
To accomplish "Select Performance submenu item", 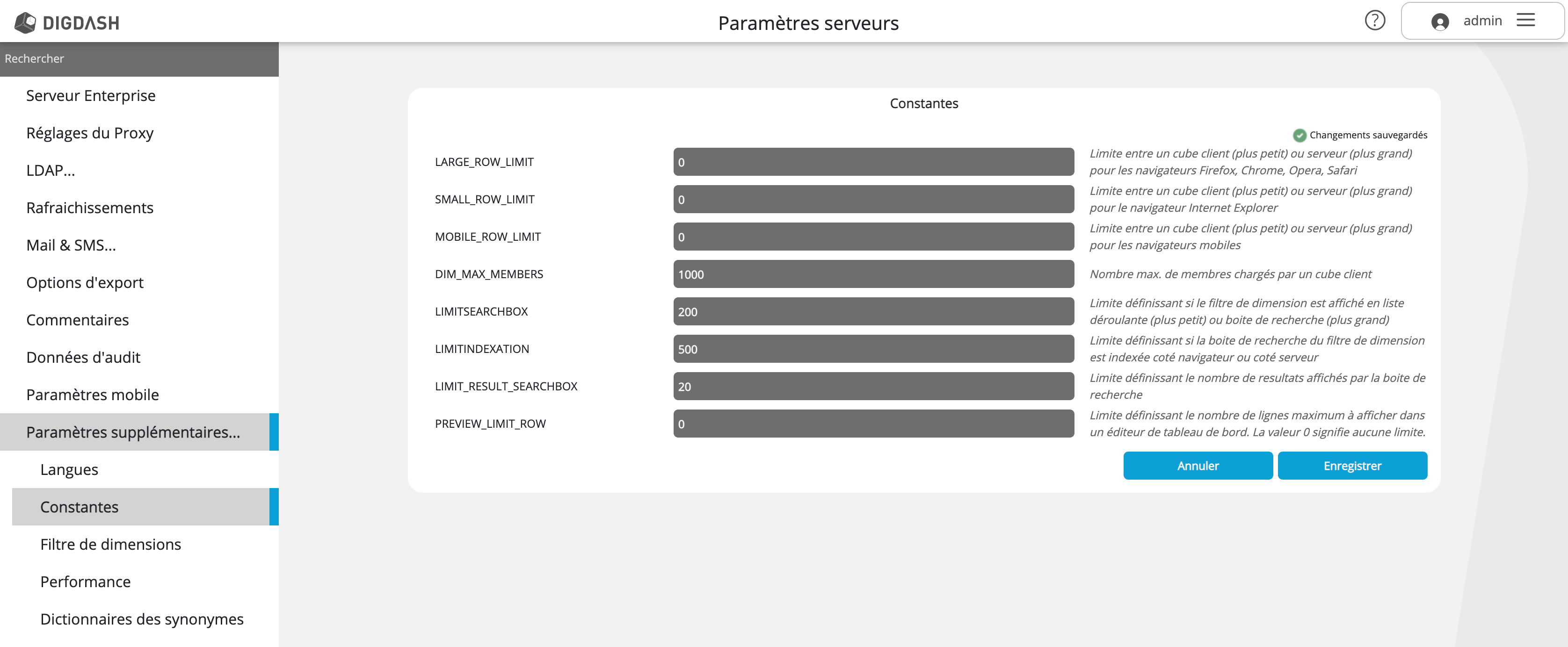I will coord(85,581).
